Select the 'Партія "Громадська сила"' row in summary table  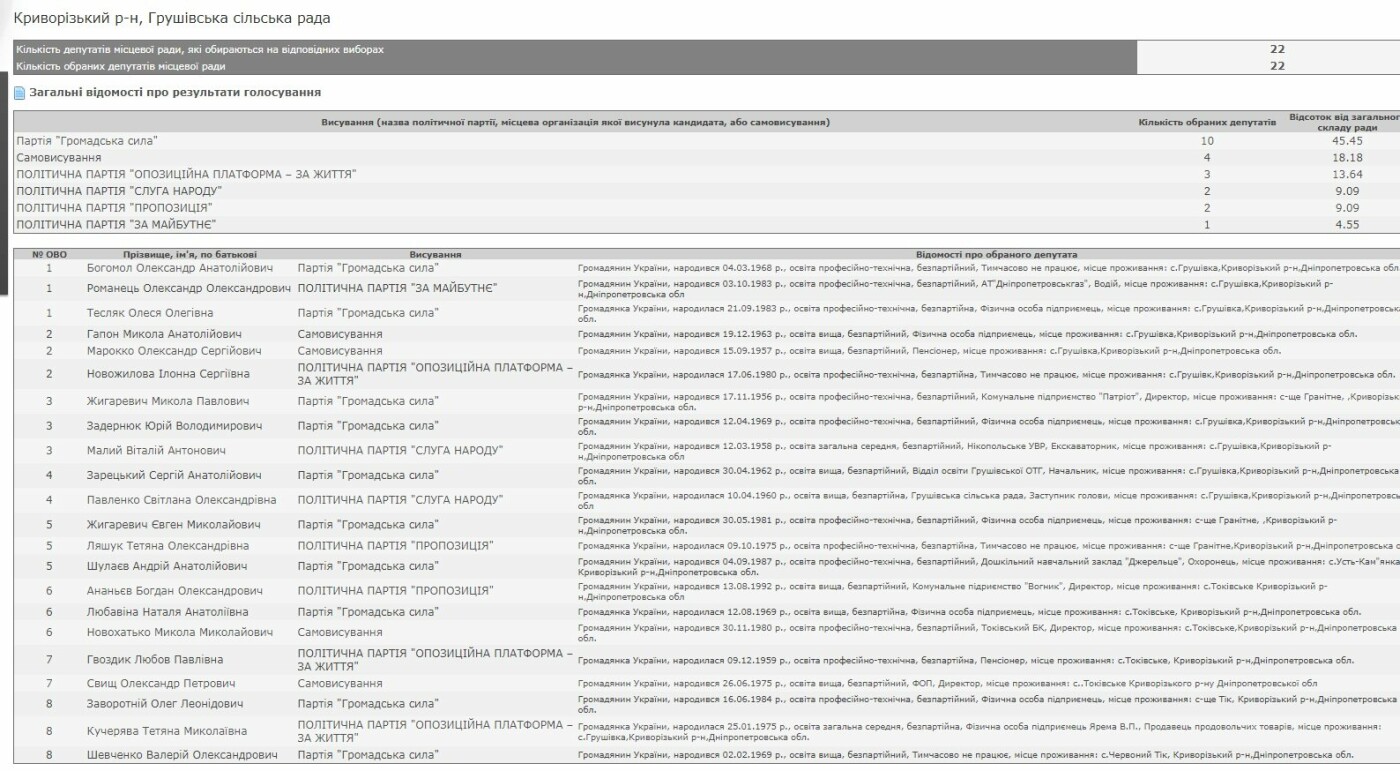click(88, 141)
